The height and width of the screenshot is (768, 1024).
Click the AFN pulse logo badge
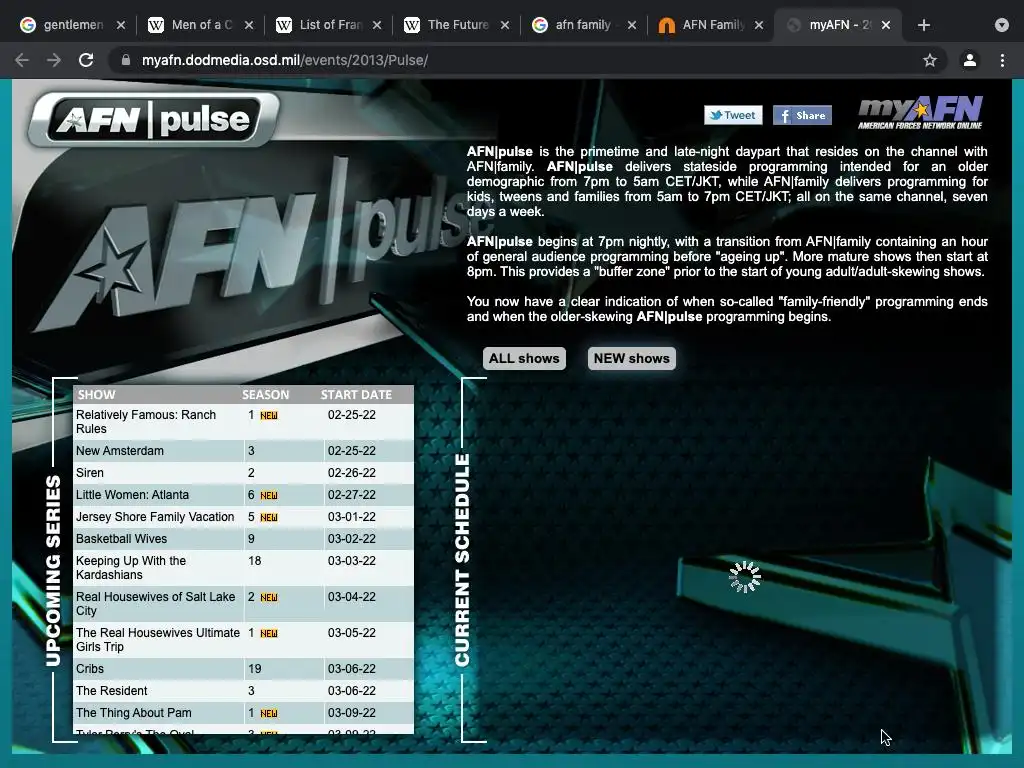pyautogui.click(x=153, y=119)
